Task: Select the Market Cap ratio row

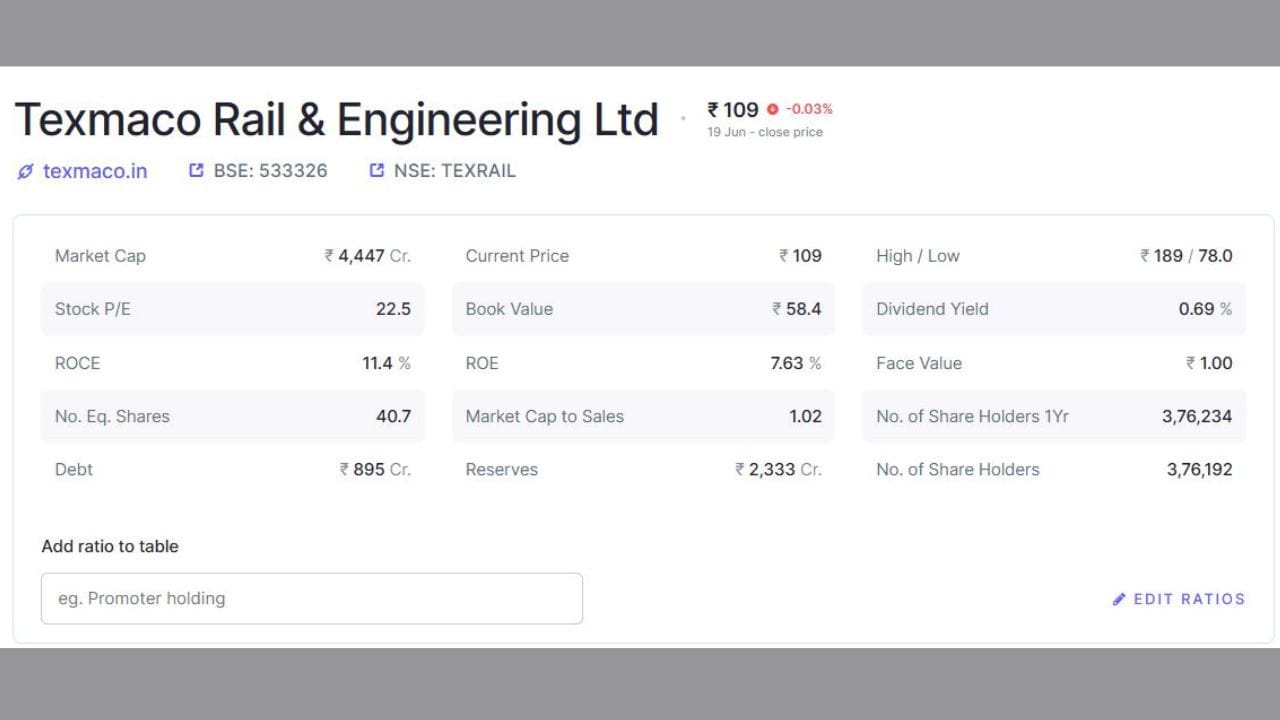Action: point(233,256)
